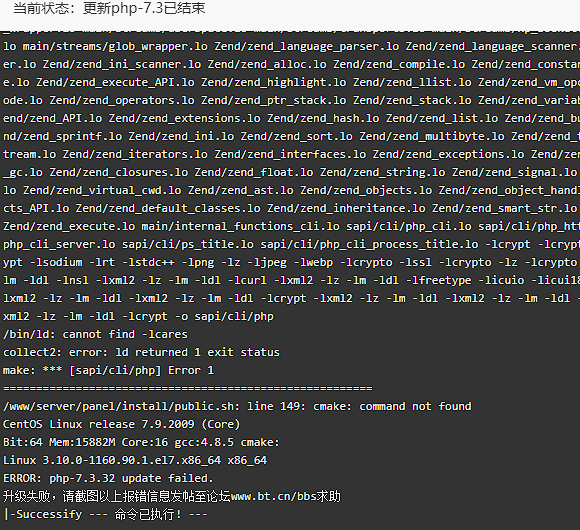Click the 'Zend/zend_execute.lo main/internal_functions_cli.lo' line
This screenshot has width=580, height=530.
[291, 226]
